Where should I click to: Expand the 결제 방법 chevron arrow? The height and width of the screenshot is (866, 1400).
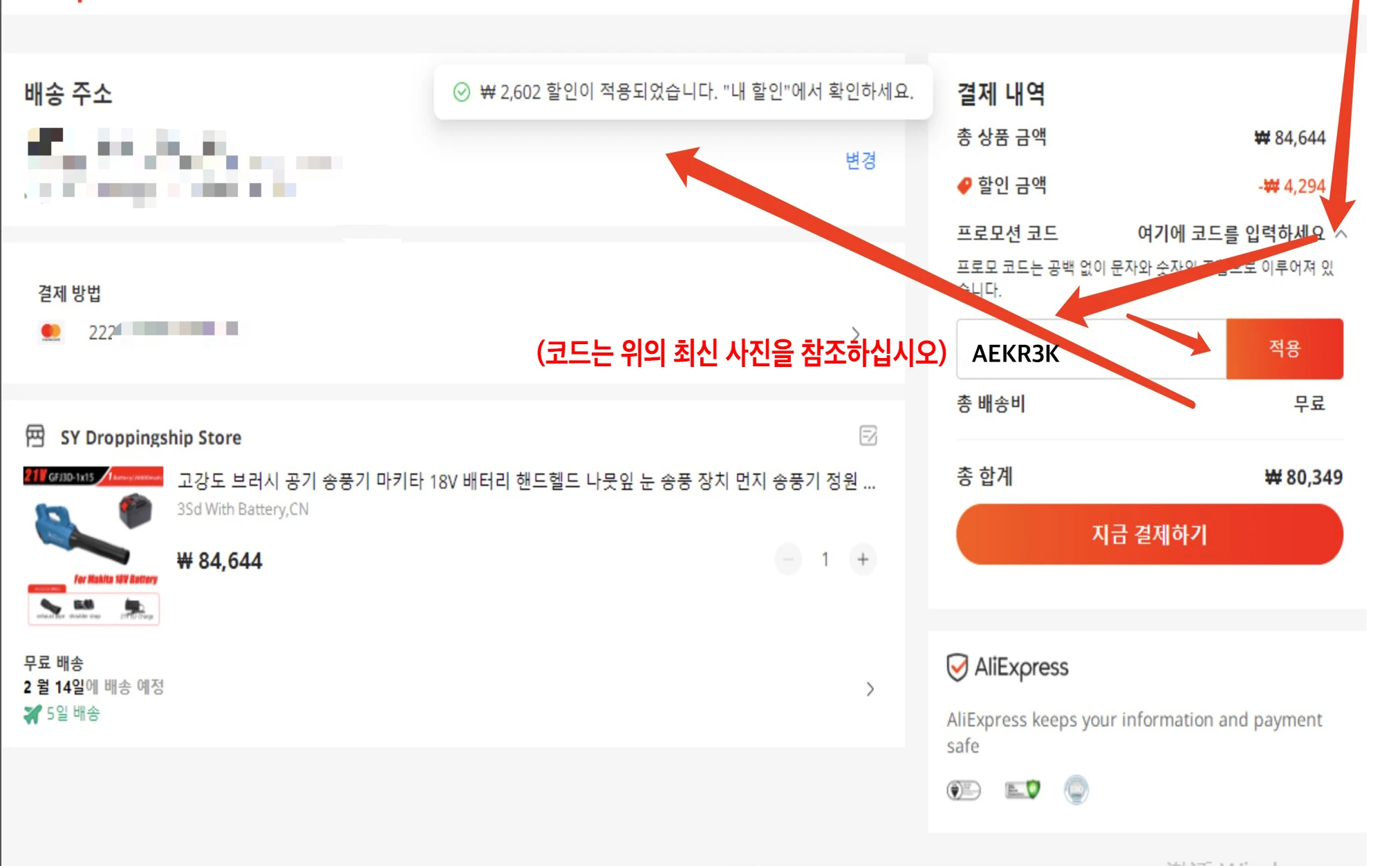[856, 334]
